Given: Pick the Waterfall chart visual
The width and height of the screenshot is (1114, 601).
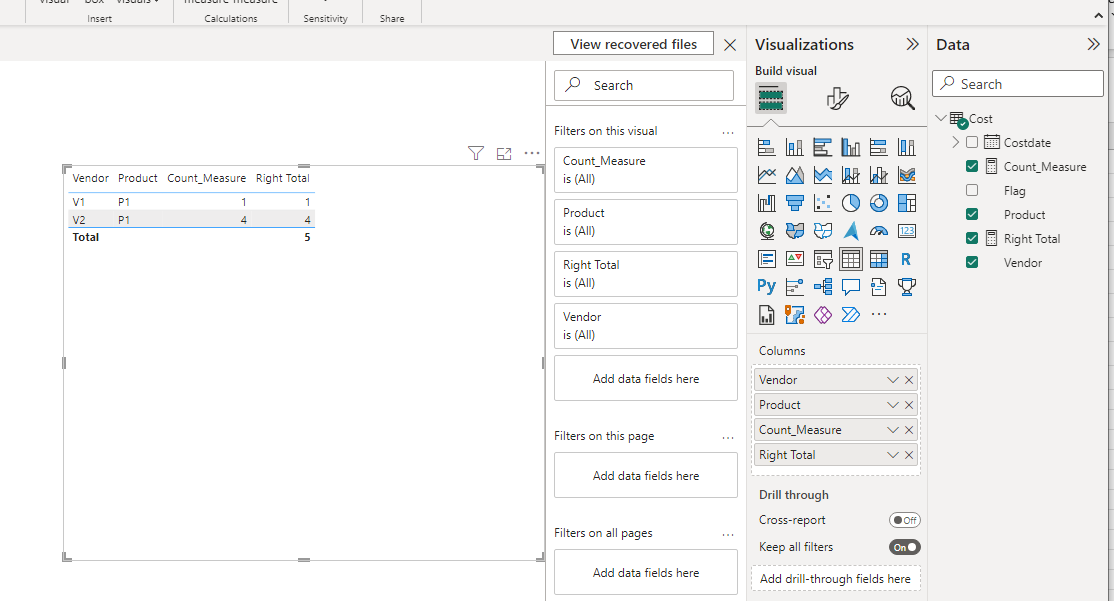Looking at the screenshot, I should point(767,203).
